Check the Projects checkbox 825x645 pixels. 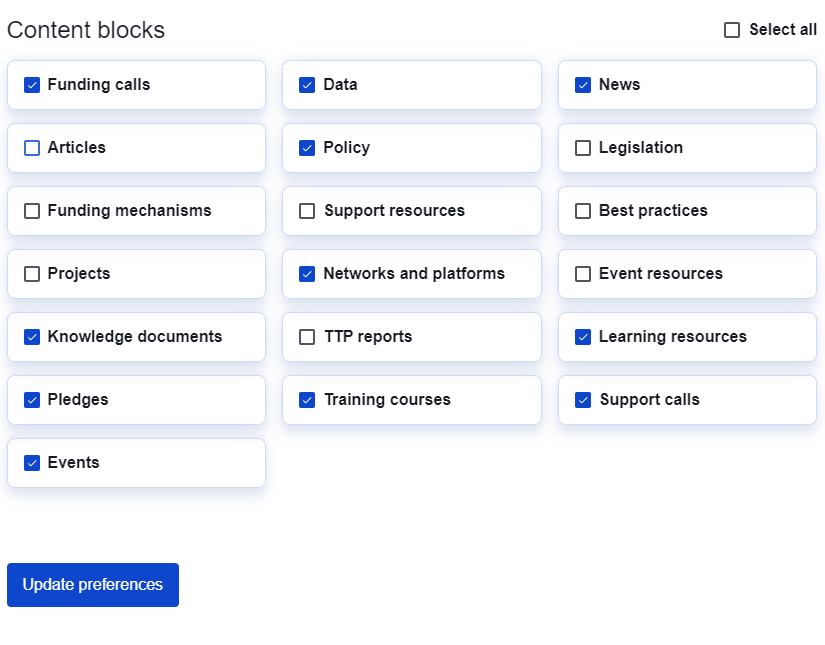tap(32, 274)
